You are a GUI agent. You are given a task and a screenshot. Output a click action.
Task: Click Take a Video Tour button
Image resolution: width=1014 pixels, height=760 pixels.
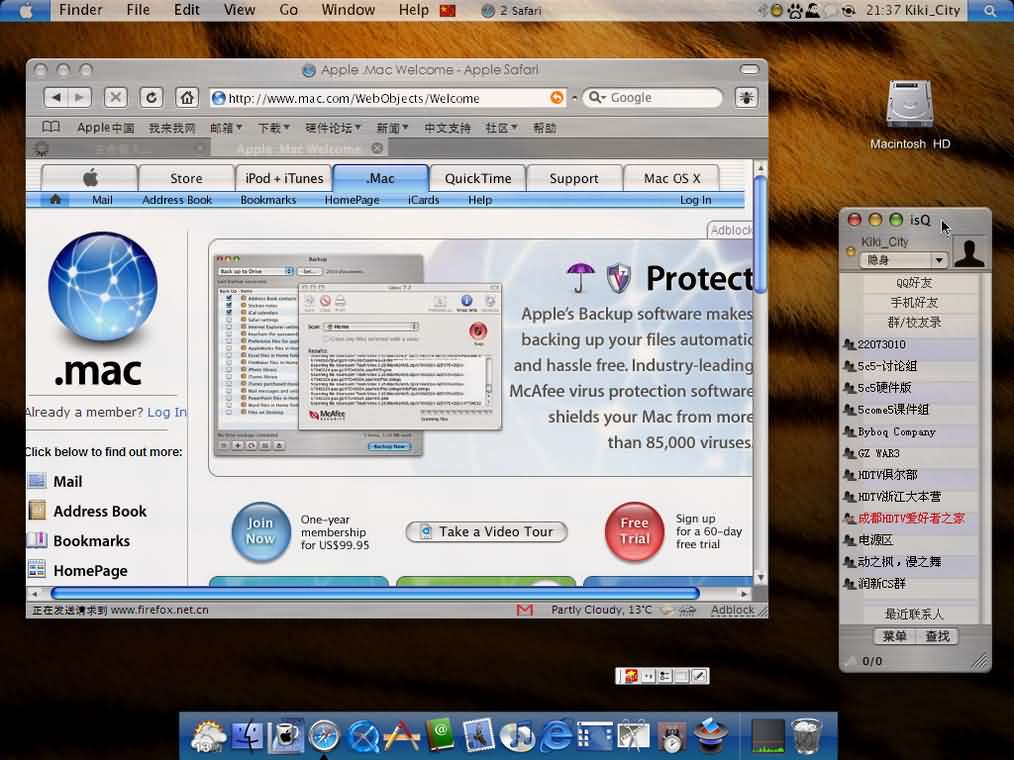point(486,532)
